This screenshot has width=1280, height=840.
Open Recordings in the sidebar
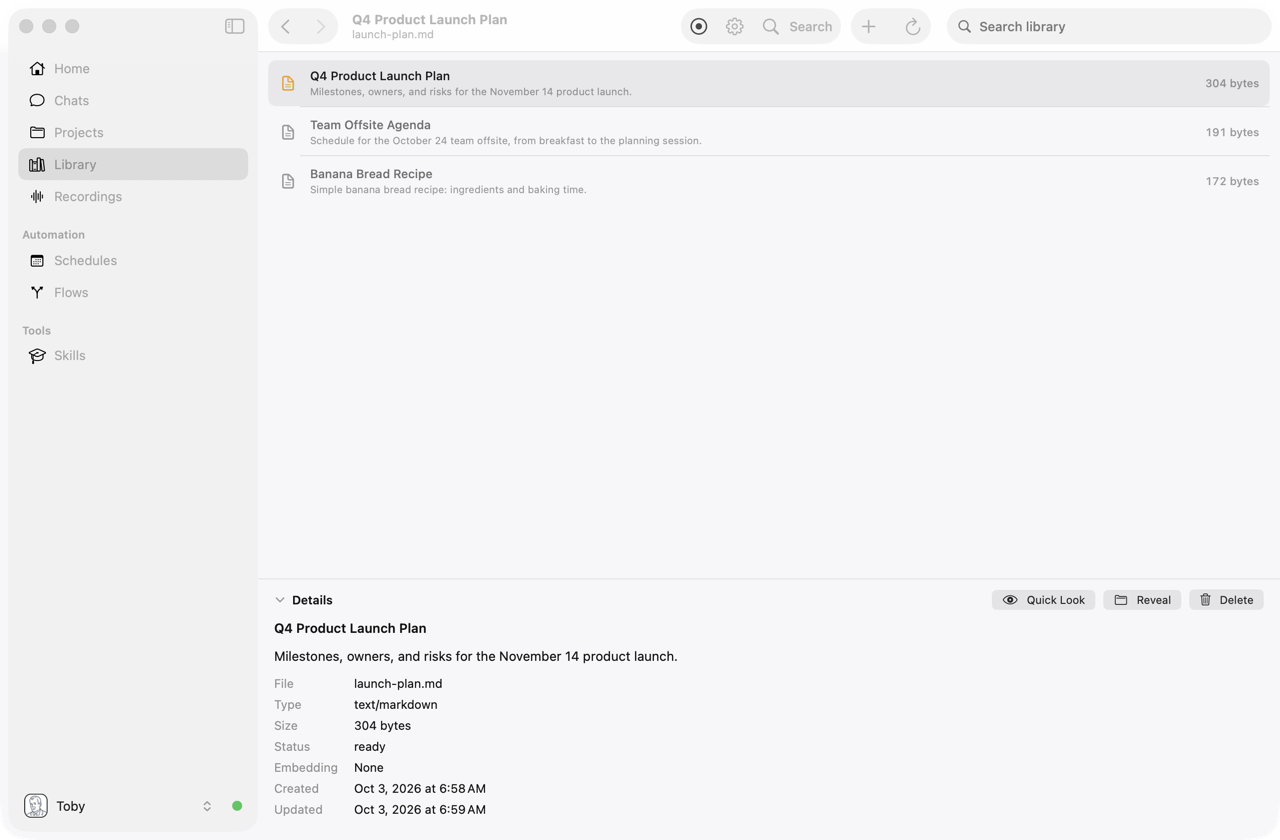pos(133,196)
